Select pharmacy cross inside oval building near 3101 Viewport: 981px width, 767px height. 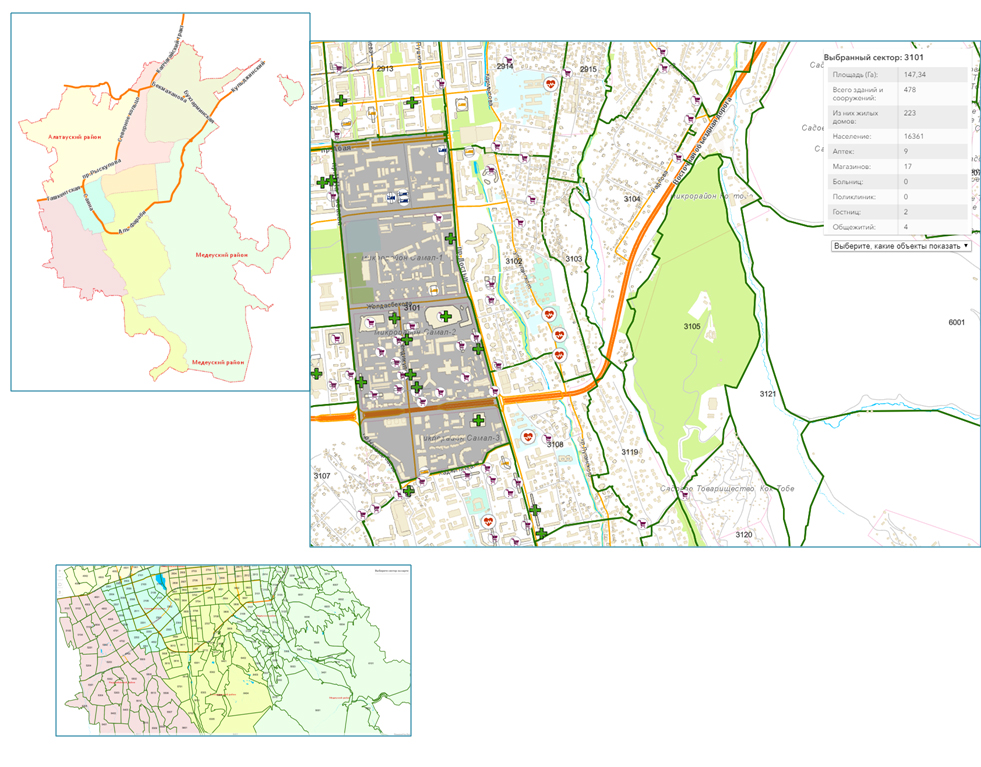(x=445, y=317)
